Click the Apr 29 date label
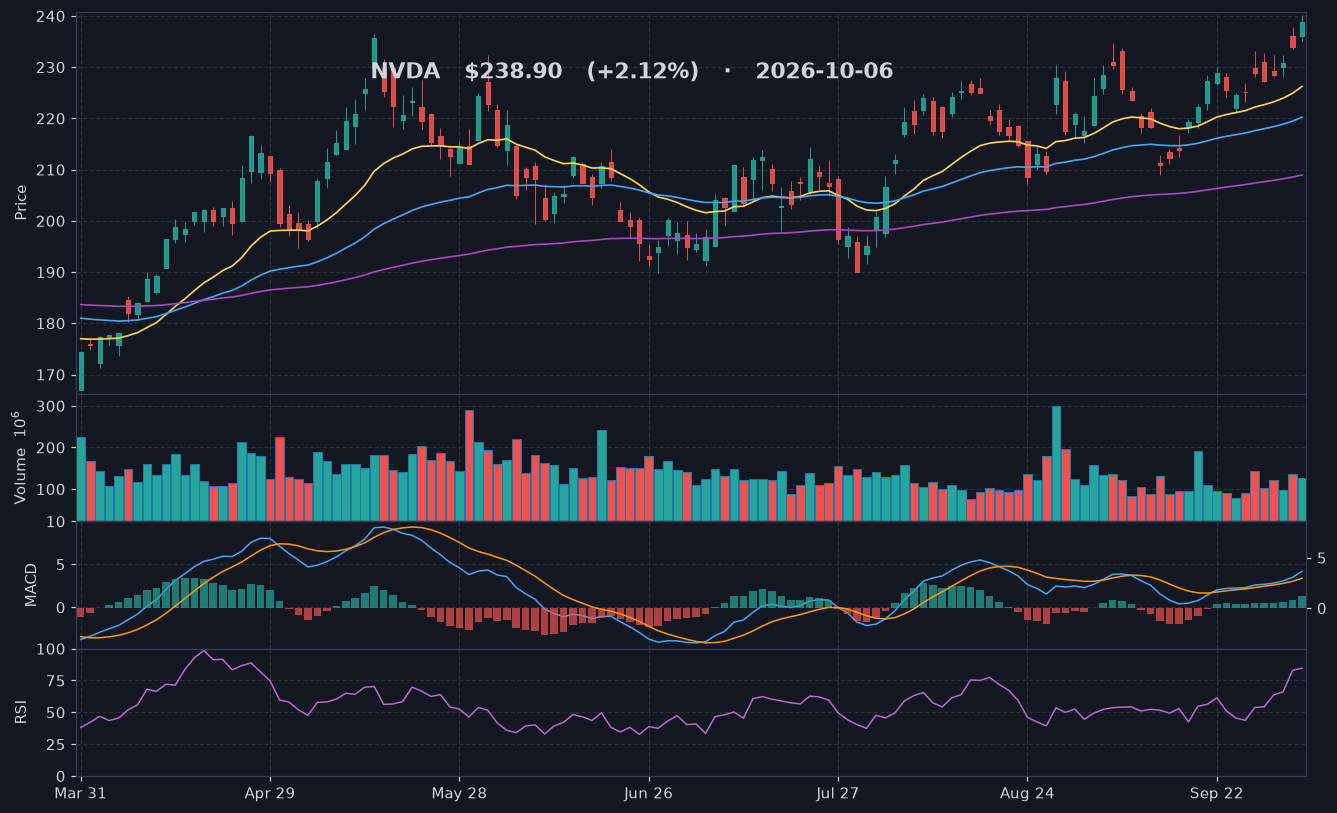The image size is (1337, 813). click(270, 792)
